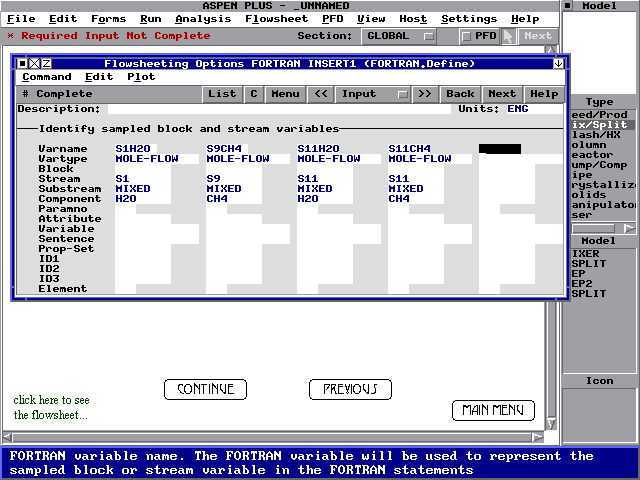This screenshot has width=640, height=480.
Task: Select MIXER model in Model list
Action: (602, 253)
